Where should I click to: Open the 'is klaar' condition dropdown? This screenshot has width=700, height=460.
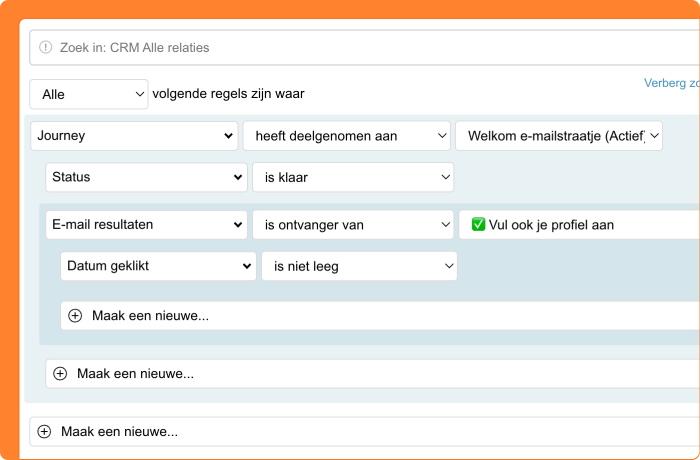tap(353, 177)
